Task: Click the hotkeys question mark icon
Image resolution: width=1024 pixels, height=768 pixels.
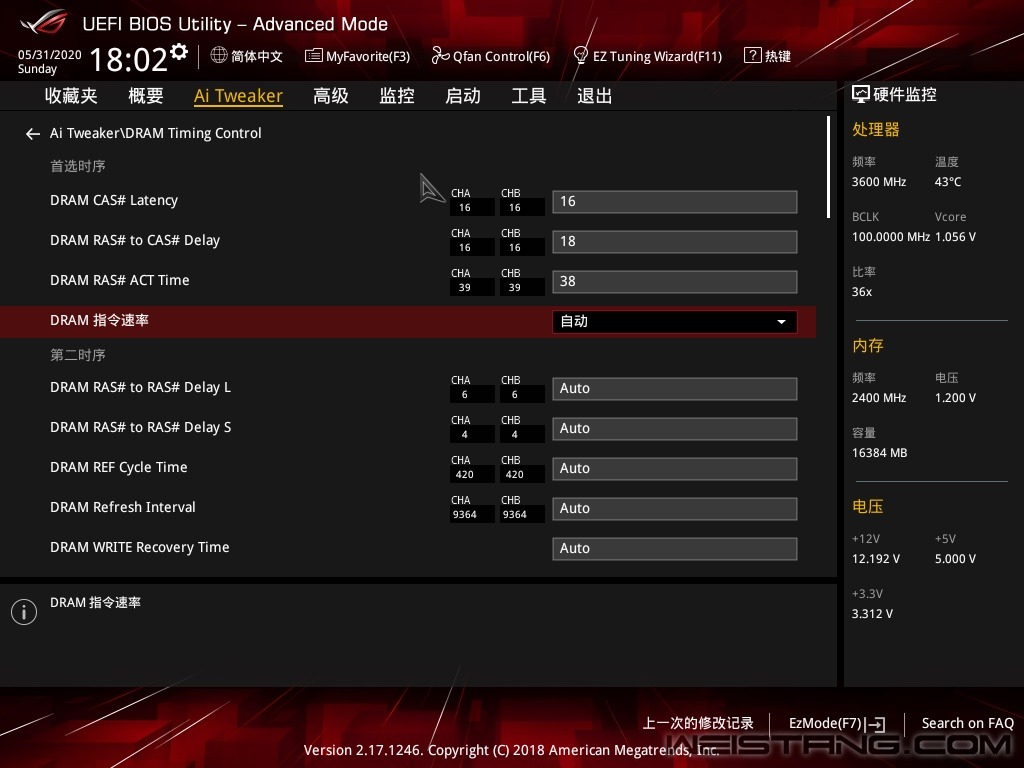Action: pos(752,56)
